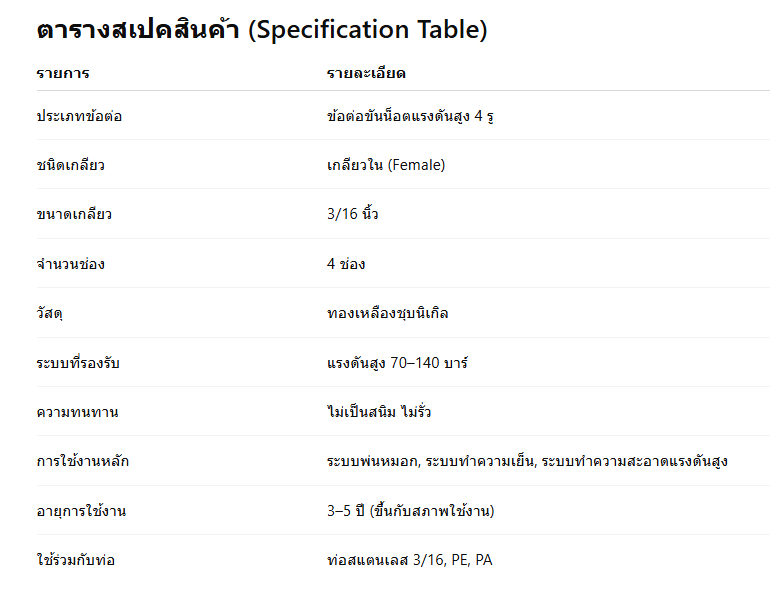The image size is (770, 612).
Task: Select the "ท่อสแตนเลส 3/16, PE, PA" cell
Action: pyautogui.click(x=409, y=560)
